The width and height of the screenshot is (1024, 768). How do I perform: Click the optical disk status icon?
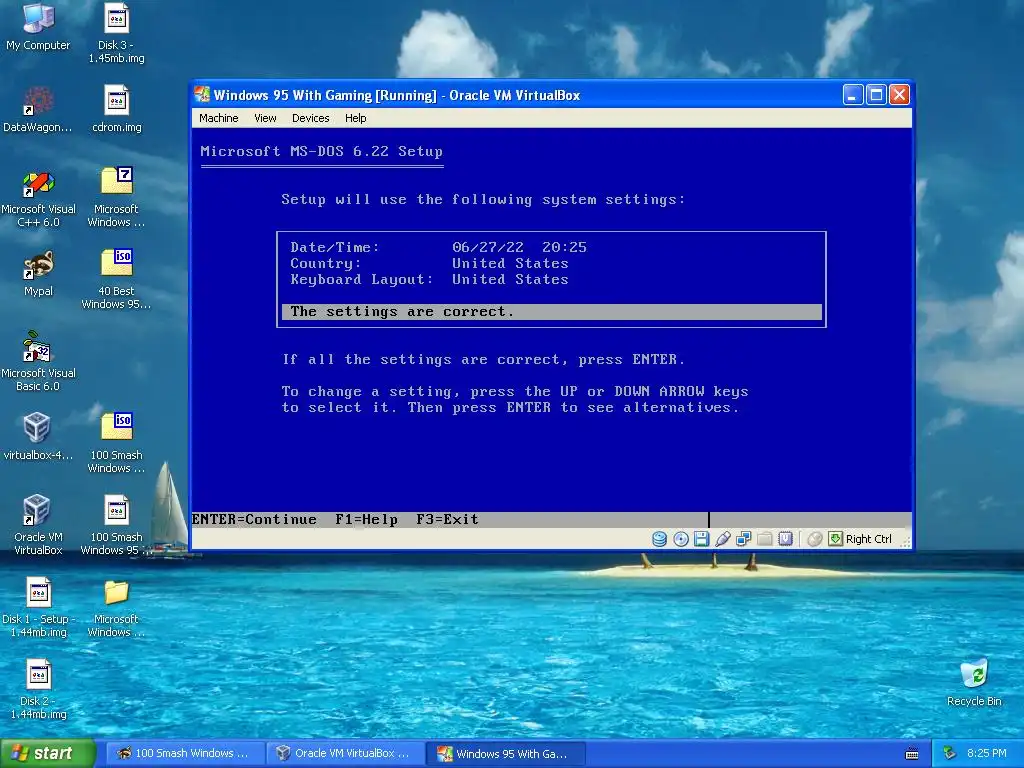pyautogui.click(x=680, y=539)
